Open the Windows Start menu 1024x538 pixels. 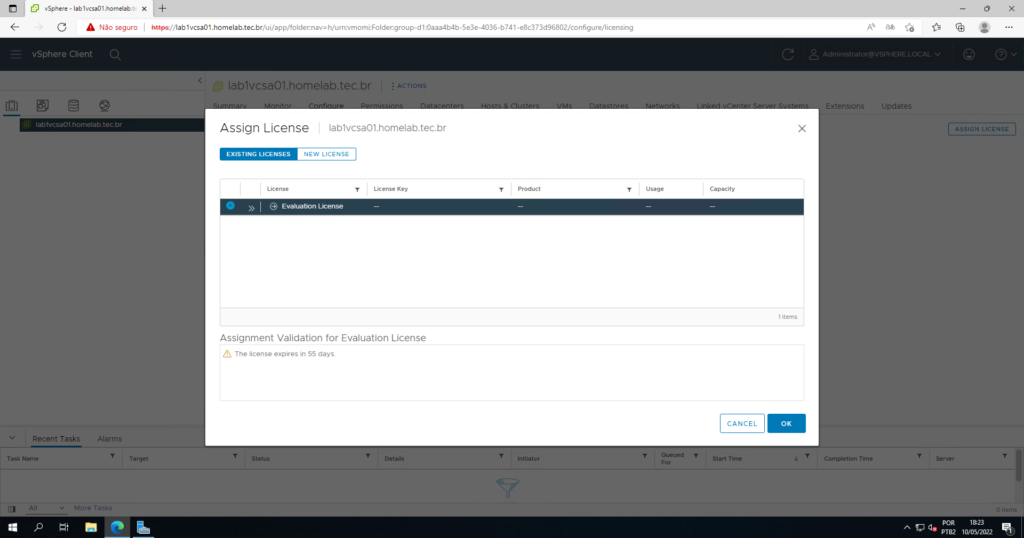[12, 528]
